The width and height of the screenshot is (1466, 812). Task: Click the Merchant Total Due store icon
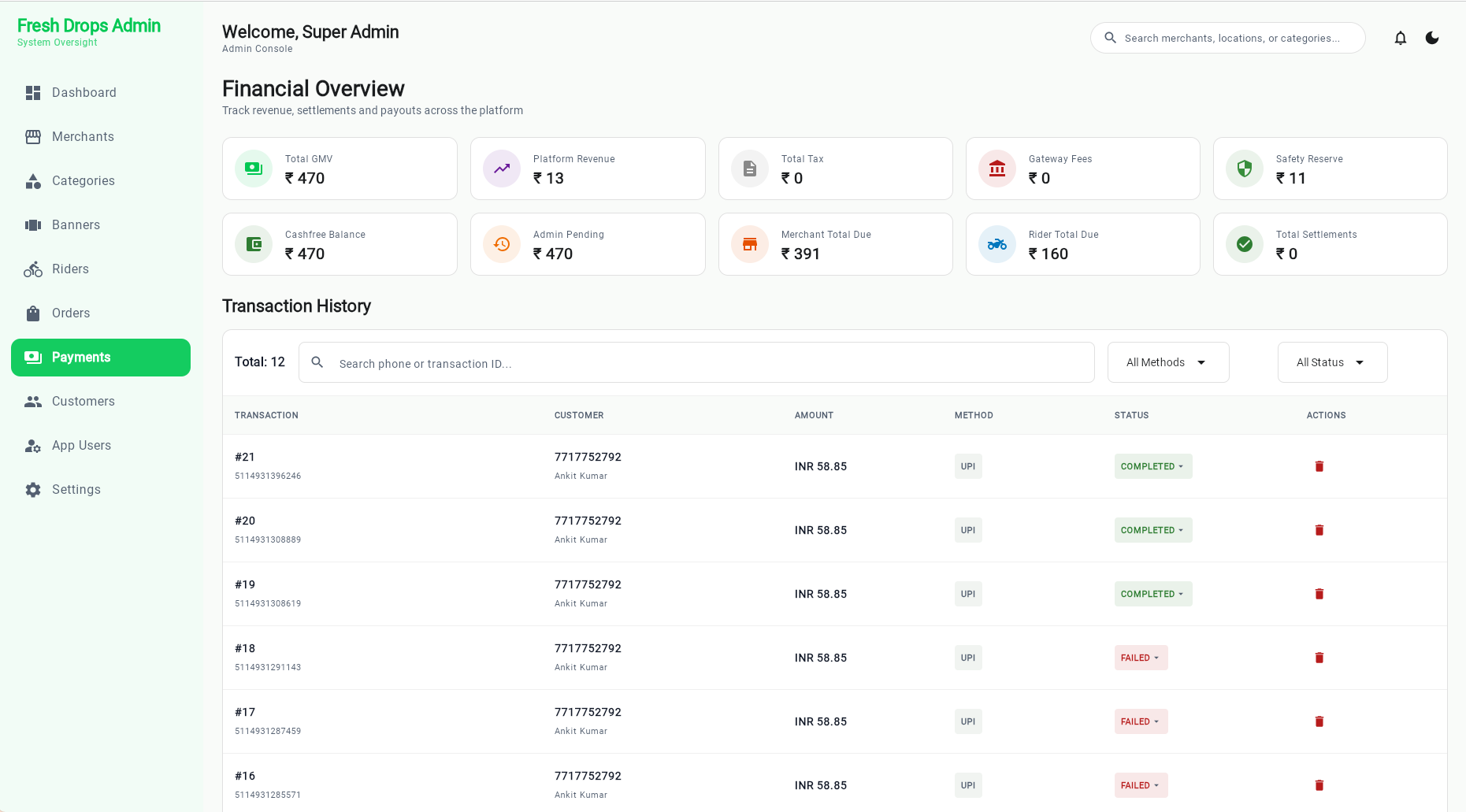tap(750, 244)
